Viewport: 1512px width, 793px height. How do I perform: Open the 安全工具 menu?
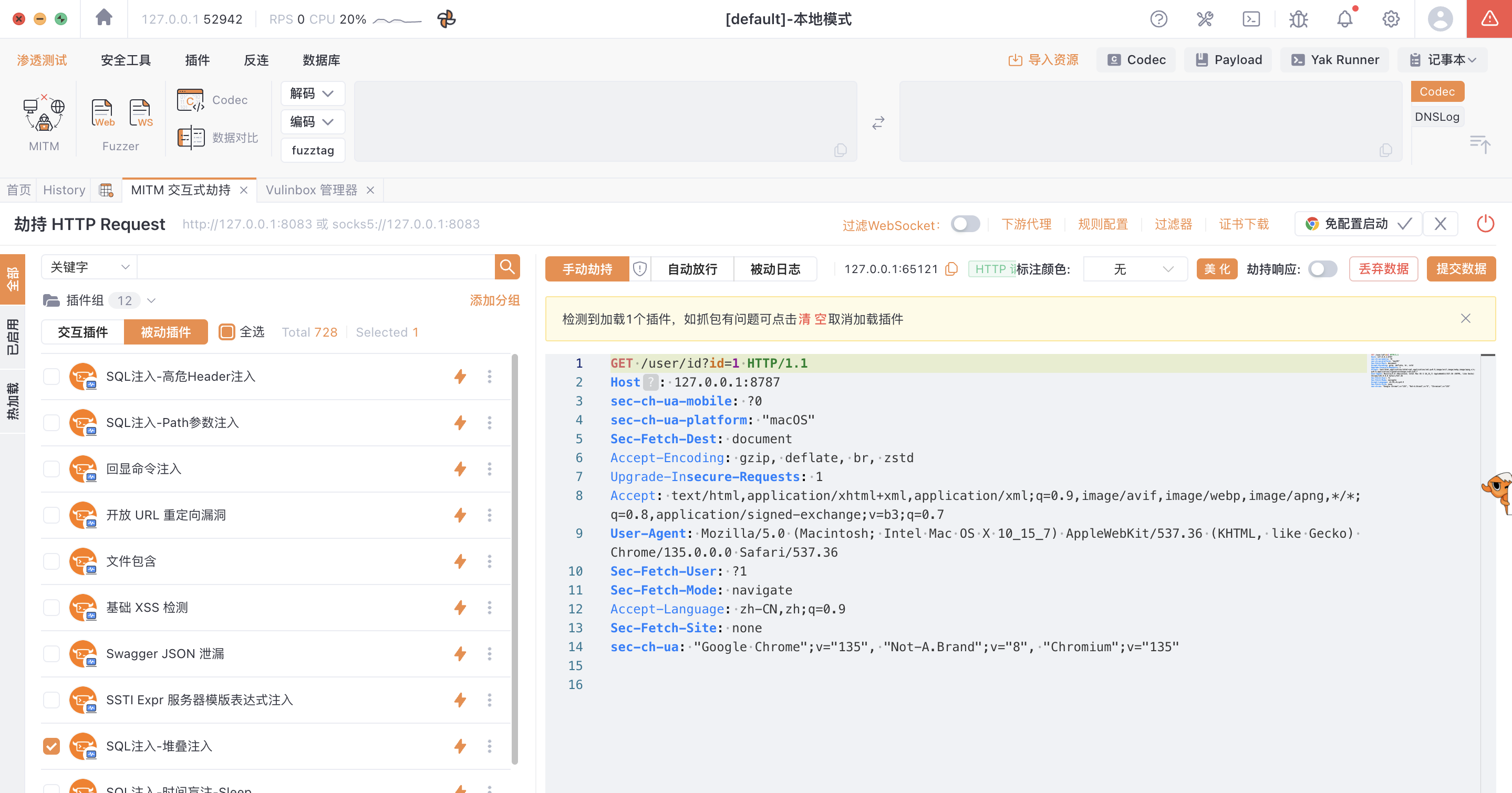coord(126,60)
